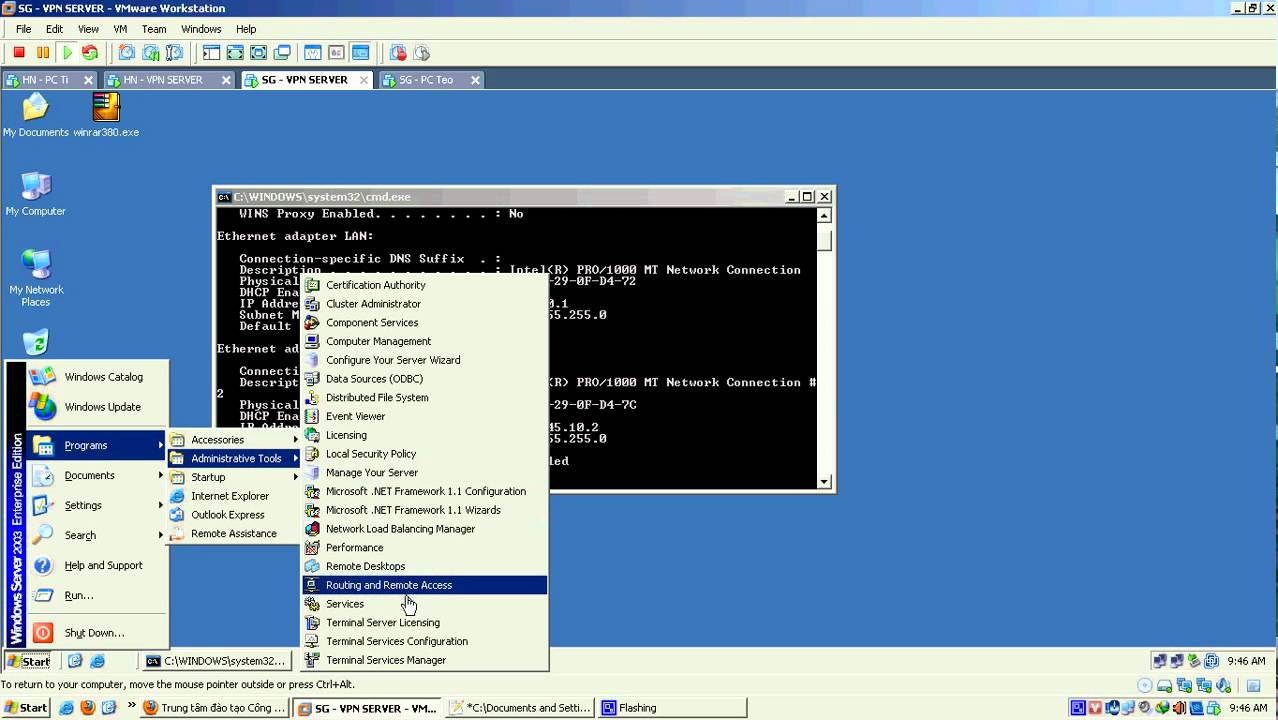Launch Routing and Remote Access

(x=425, y=585)
